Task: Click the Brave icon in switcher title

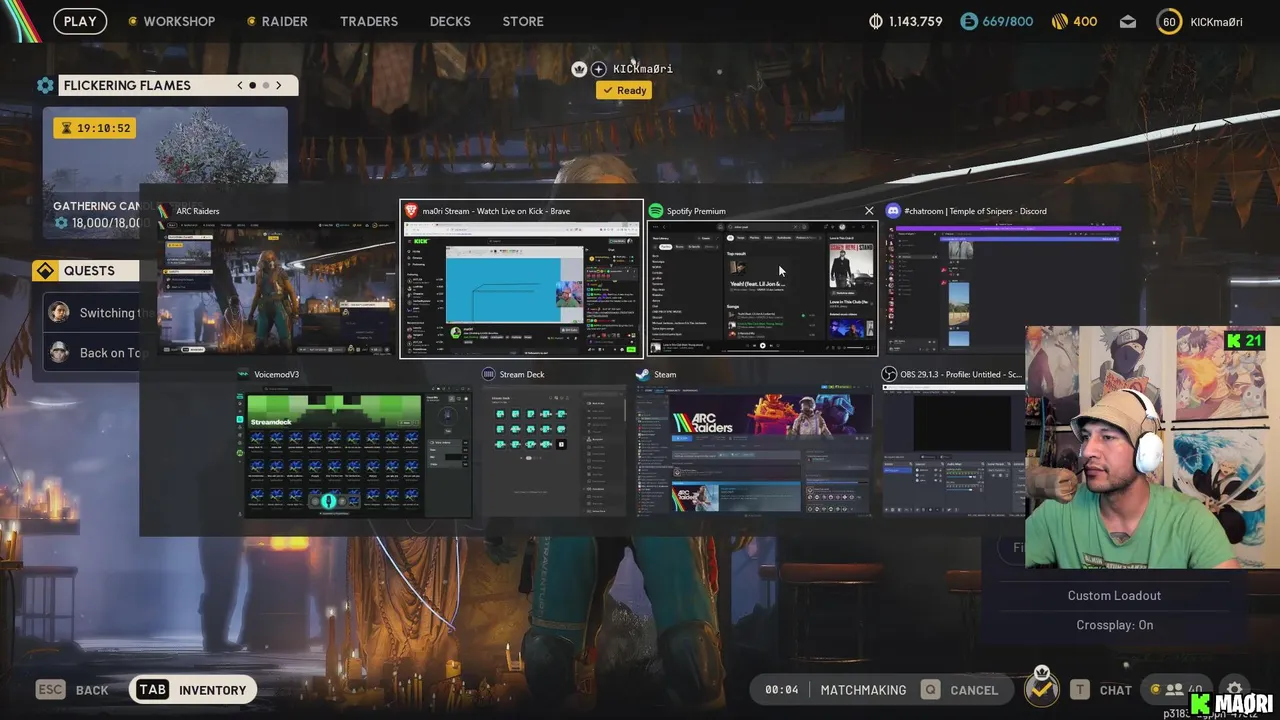Action: click(x=410, y=211)
